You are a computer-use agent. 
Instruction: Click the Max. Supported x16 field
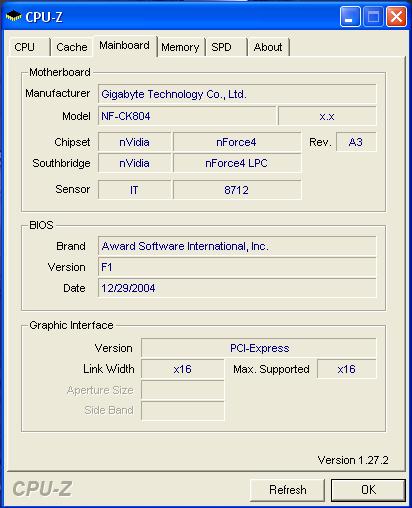347,369
